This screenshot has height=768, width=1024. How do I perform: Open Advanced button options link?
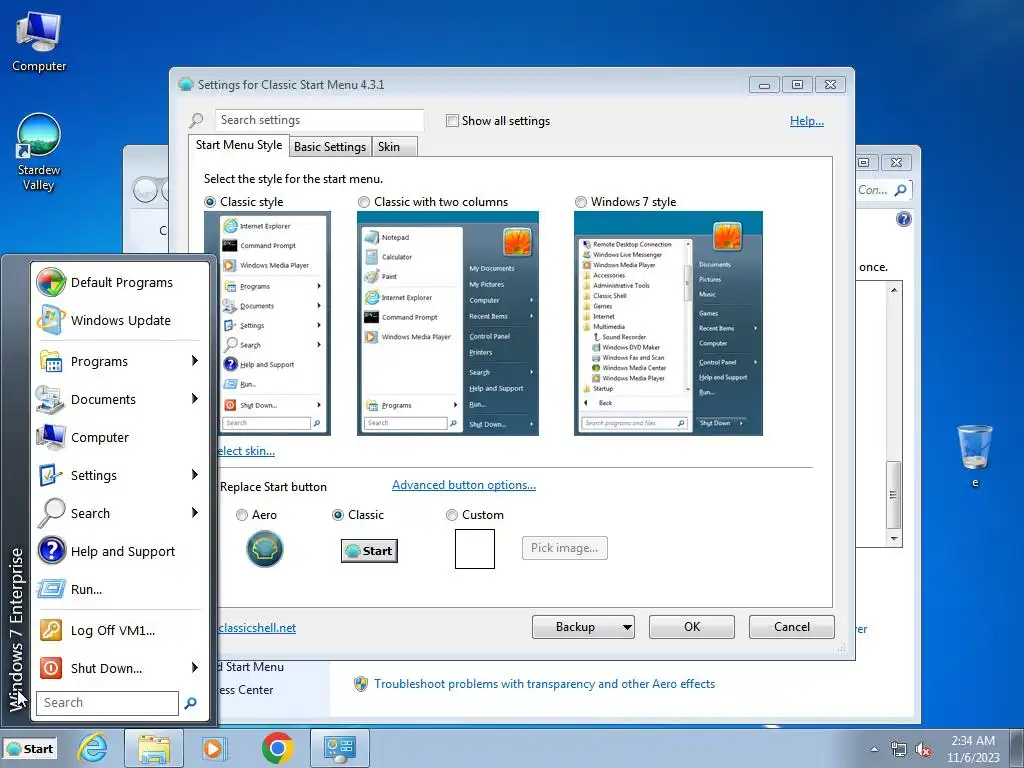(x=464, y=485)
